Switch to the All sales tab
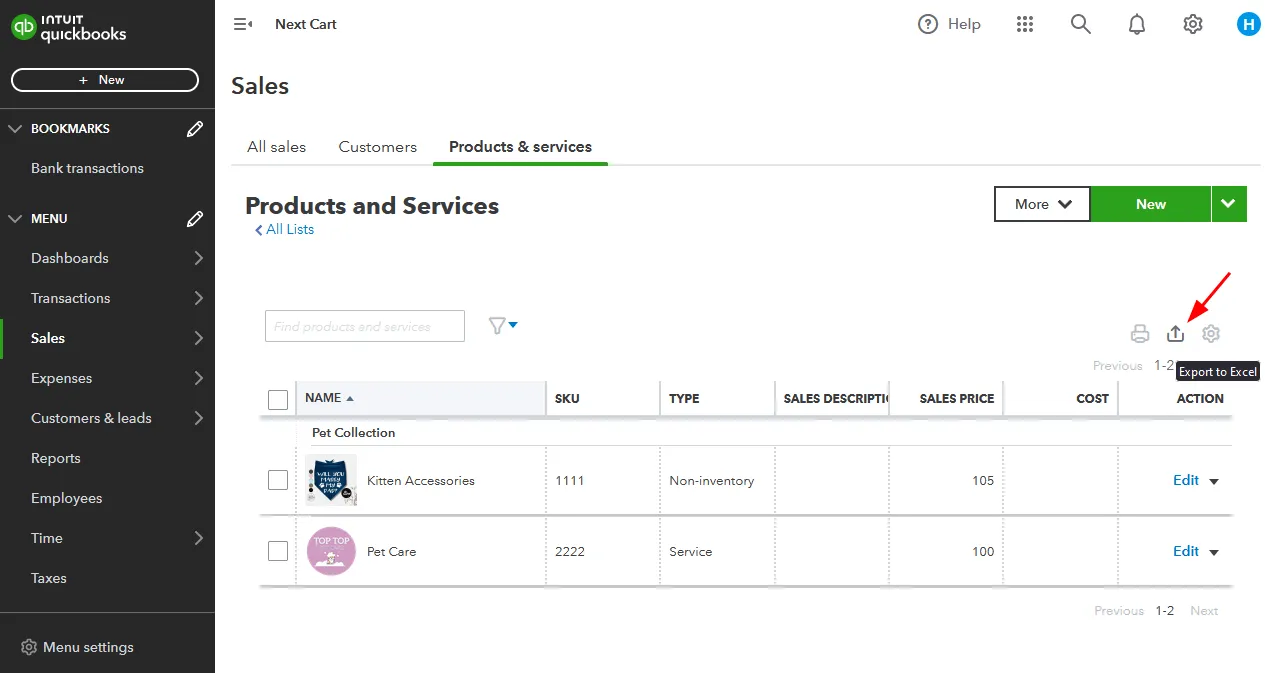1273x673 pixels. (x=276, y=146)
